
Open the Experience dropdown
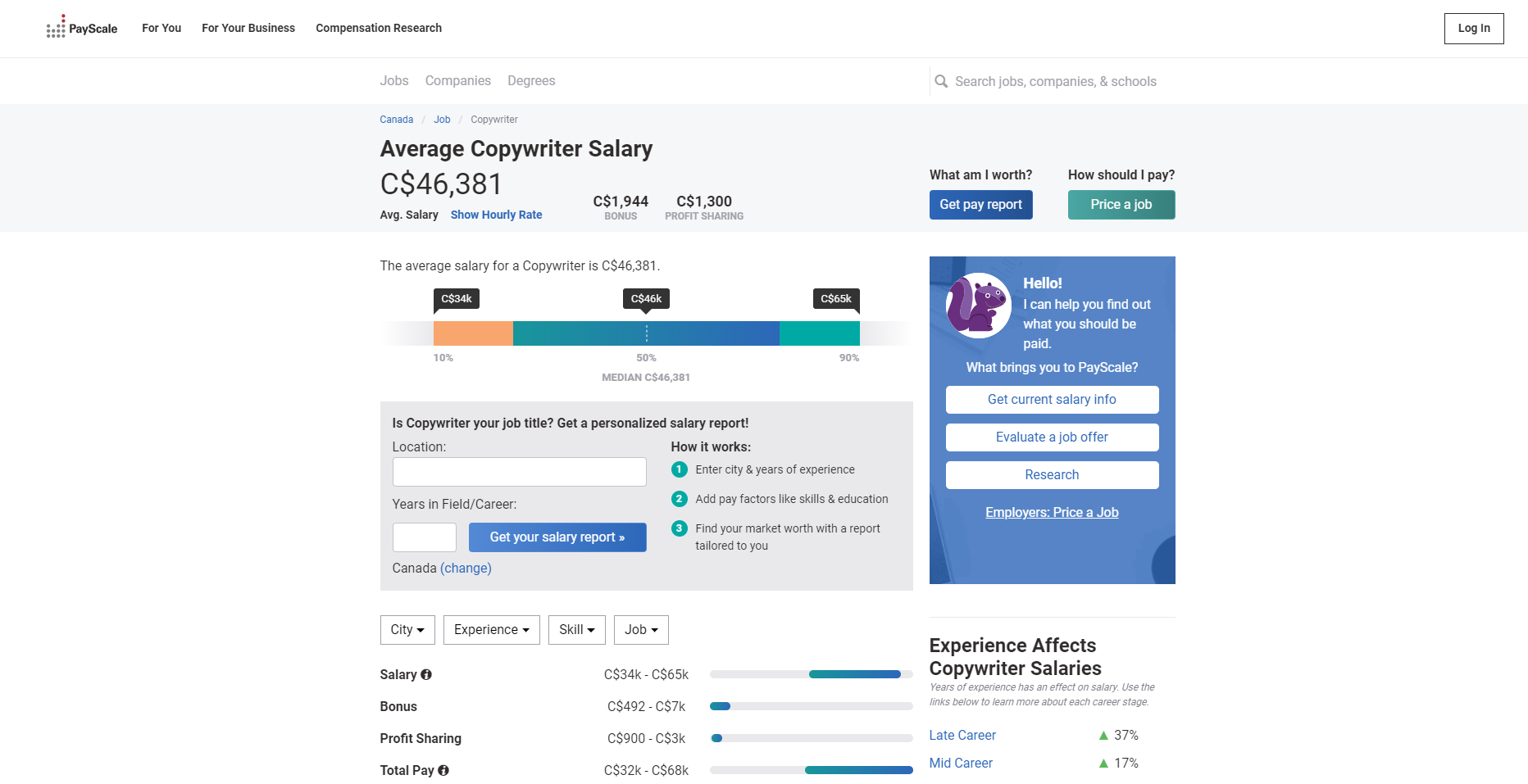pos(492,630)
